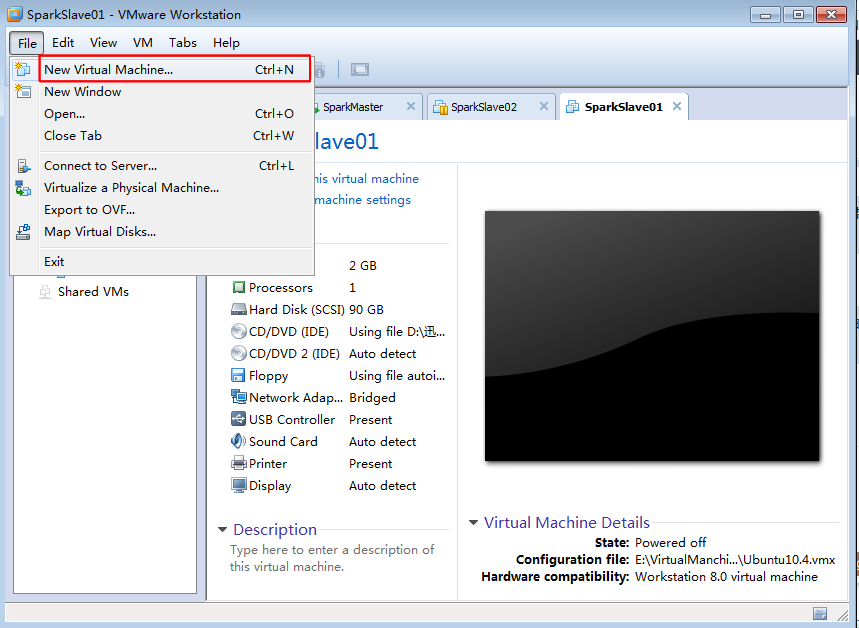Select New Window menu entry

click(175, 92)
